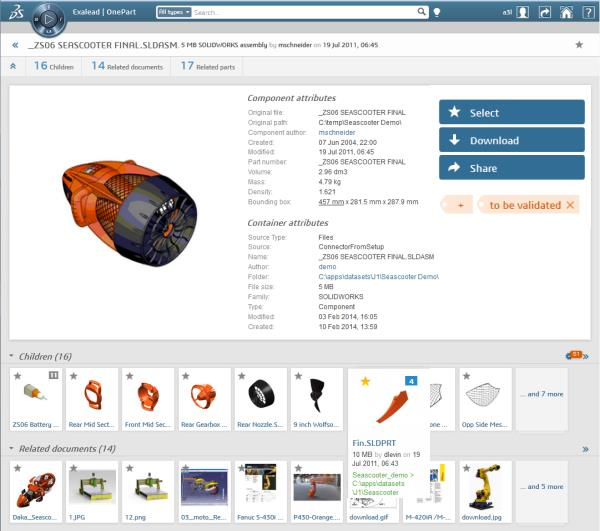Viewport: 600px width, 531px height.
Task: Open the user profile icon
Action: [x=522, y=12]
